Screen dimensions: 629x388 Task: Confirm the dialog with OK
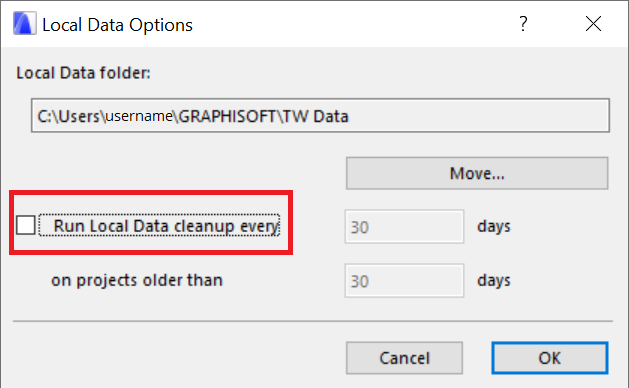pyautogui.click(x=550, y=358)
